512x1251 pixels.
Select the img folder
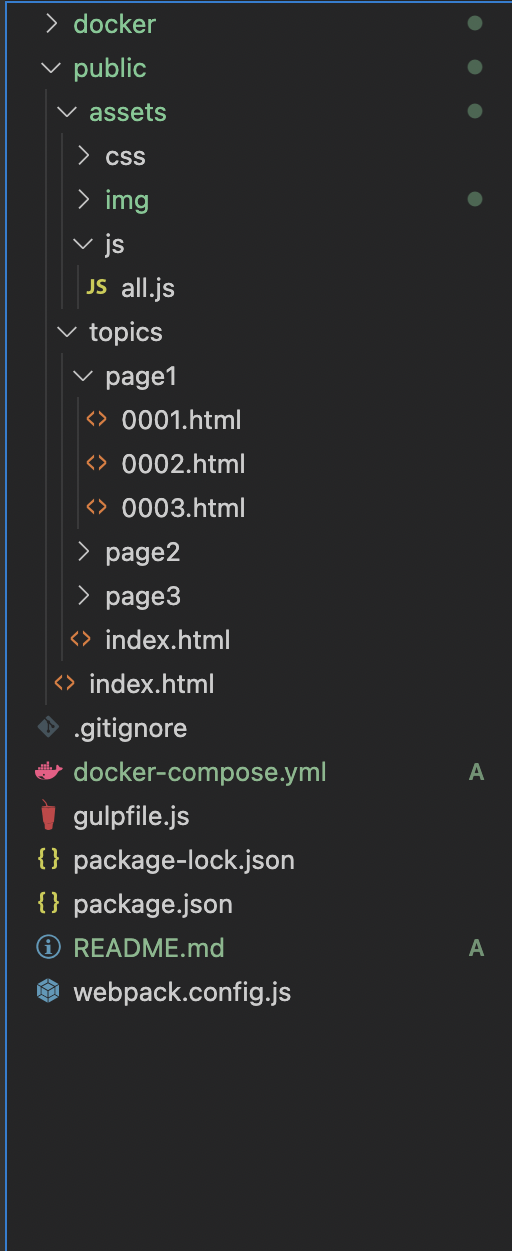[x=127, y=200]
